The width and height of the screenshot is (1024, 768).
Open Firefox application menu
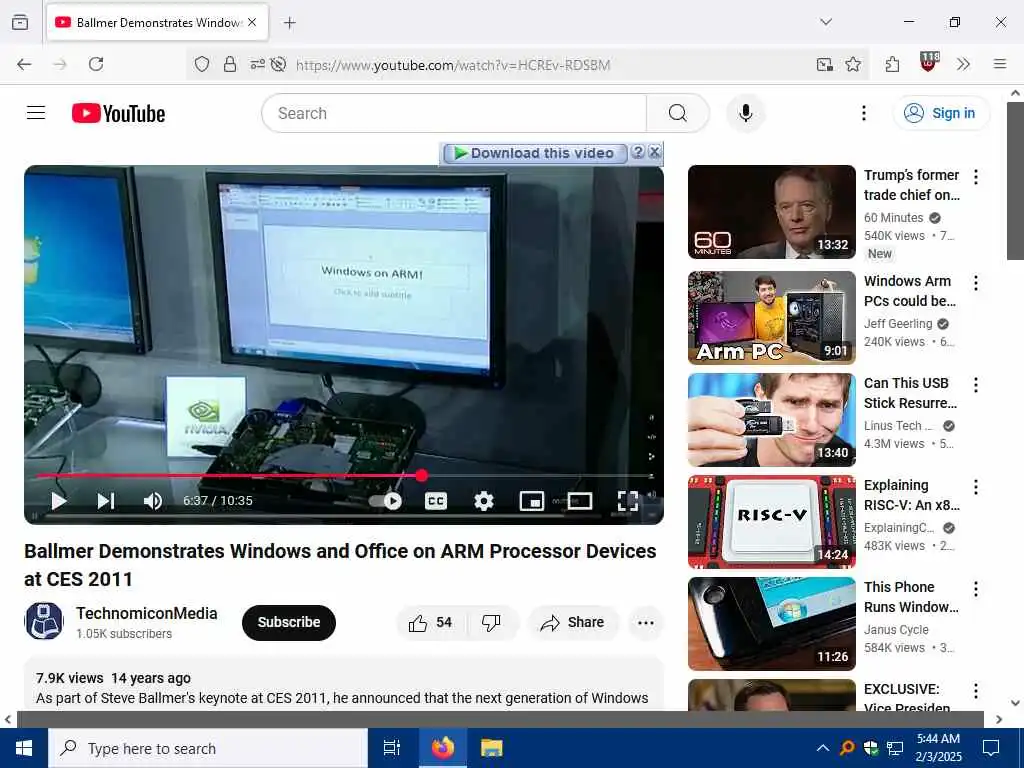pos(1000,64)
